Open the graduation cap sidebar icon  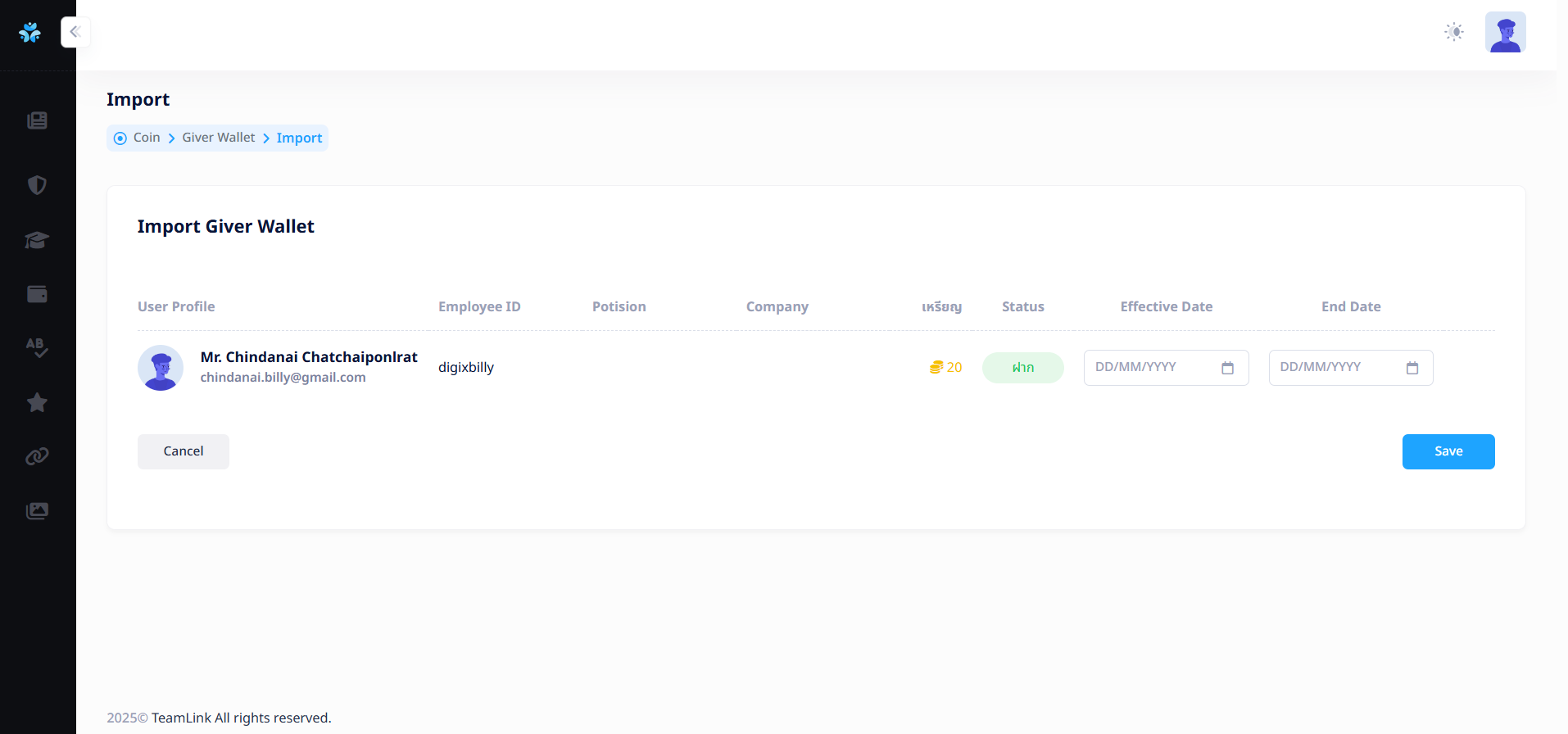[37, 240]
